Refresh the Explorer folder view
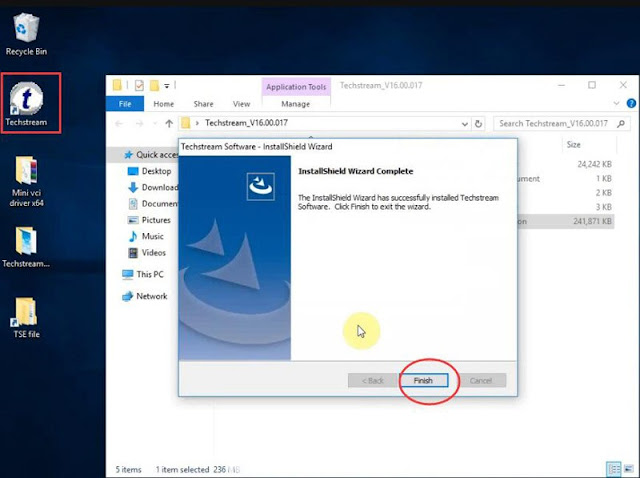Screen dimensions: 640x478 coord(478,124)
